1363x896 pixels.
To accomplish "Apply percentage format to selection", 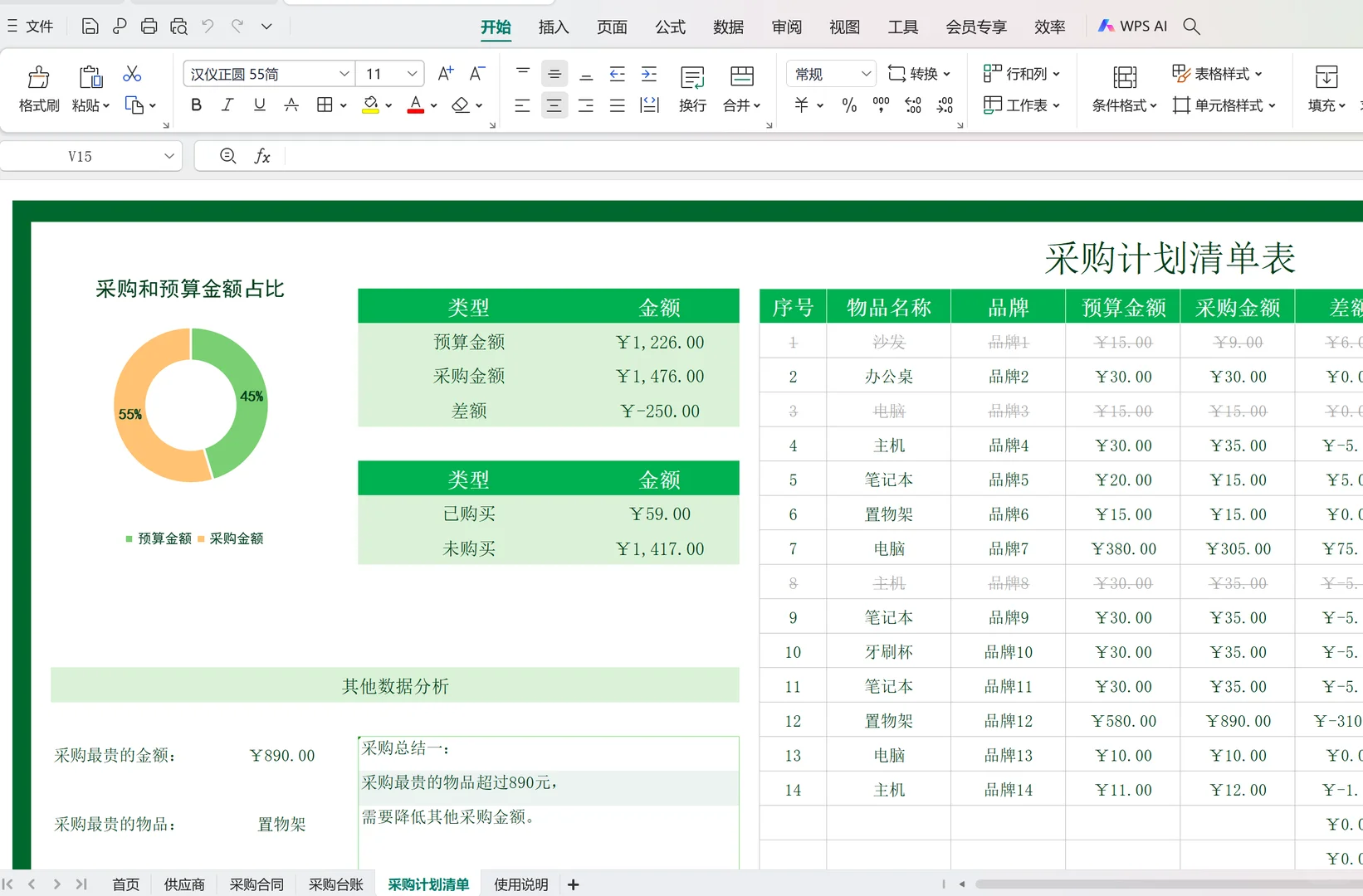I will pos(848,105).
